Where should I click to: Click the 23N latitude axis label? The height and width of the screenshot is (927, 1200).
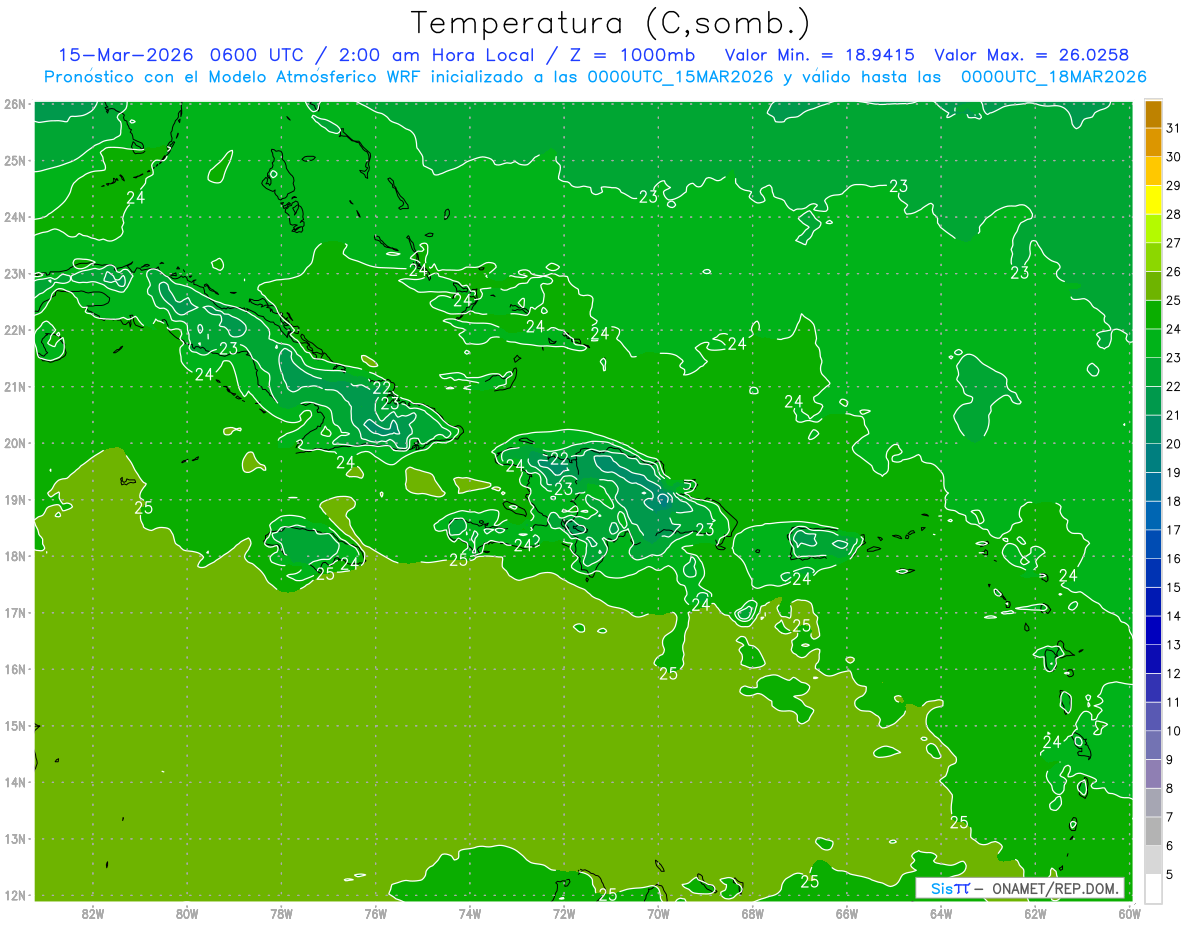[15, 274]
